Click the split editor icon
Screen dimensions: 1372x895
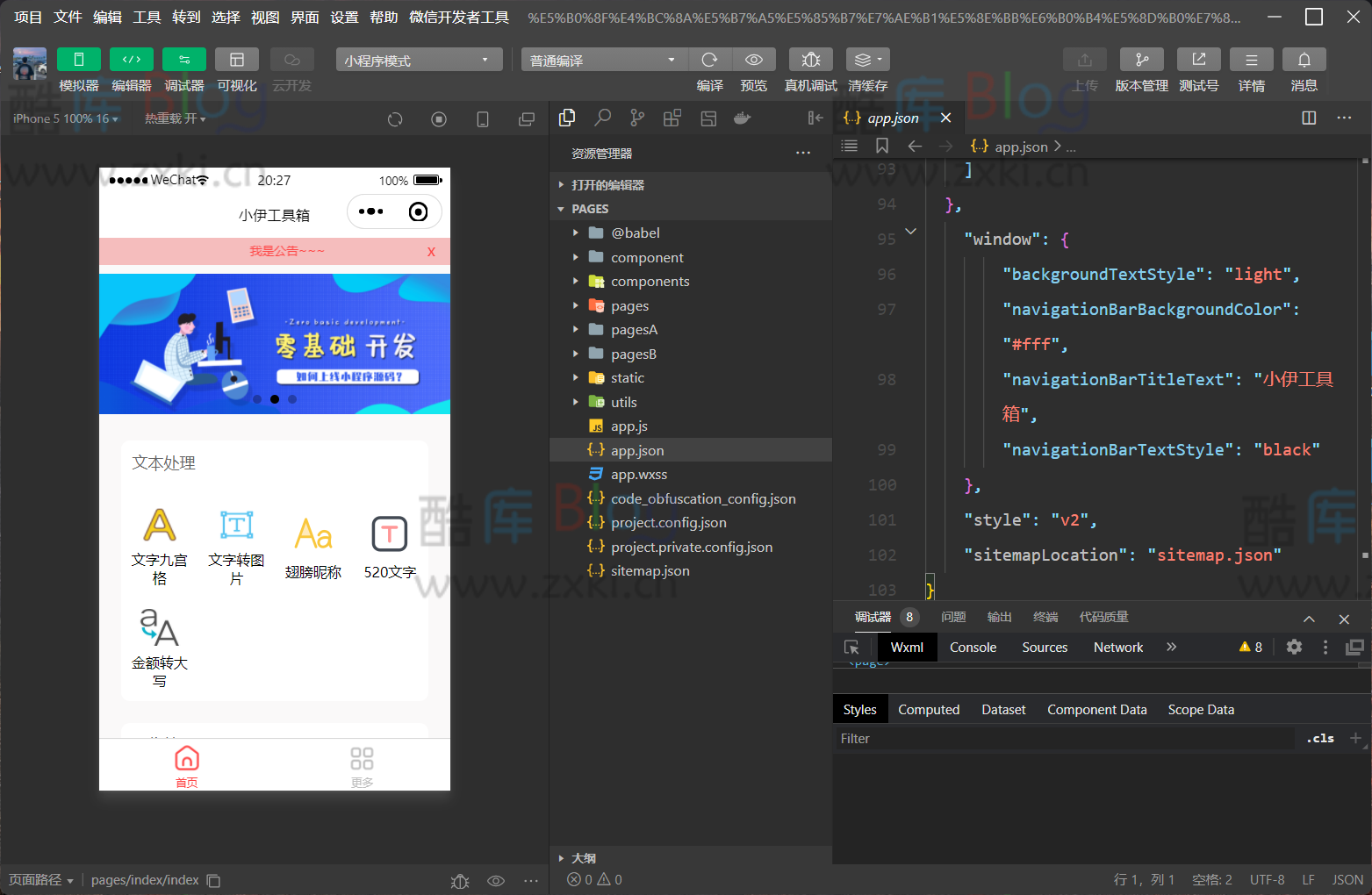pos(1309,118)
